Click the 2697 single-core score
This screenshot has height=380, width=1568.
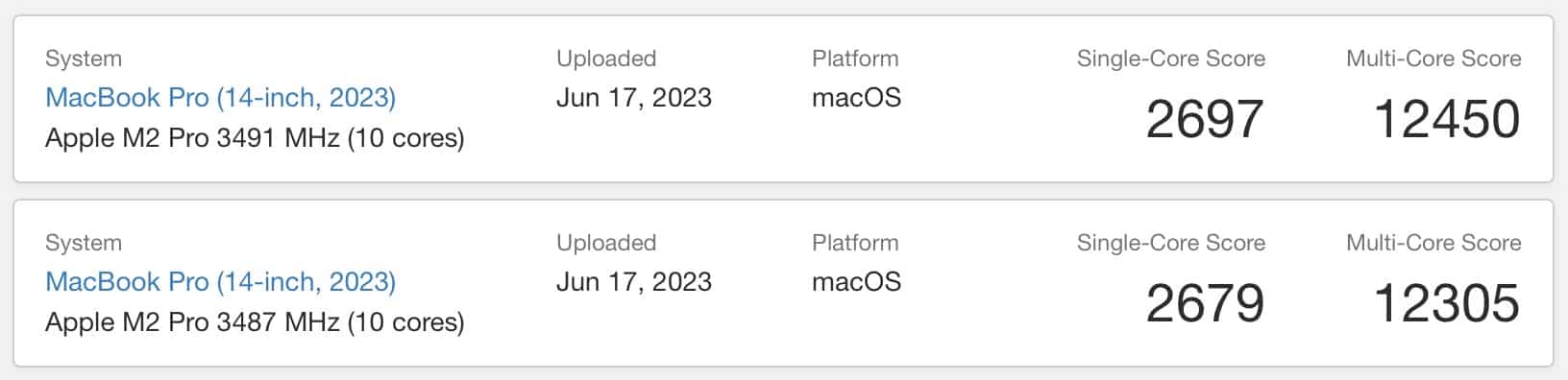(1205, 119)
